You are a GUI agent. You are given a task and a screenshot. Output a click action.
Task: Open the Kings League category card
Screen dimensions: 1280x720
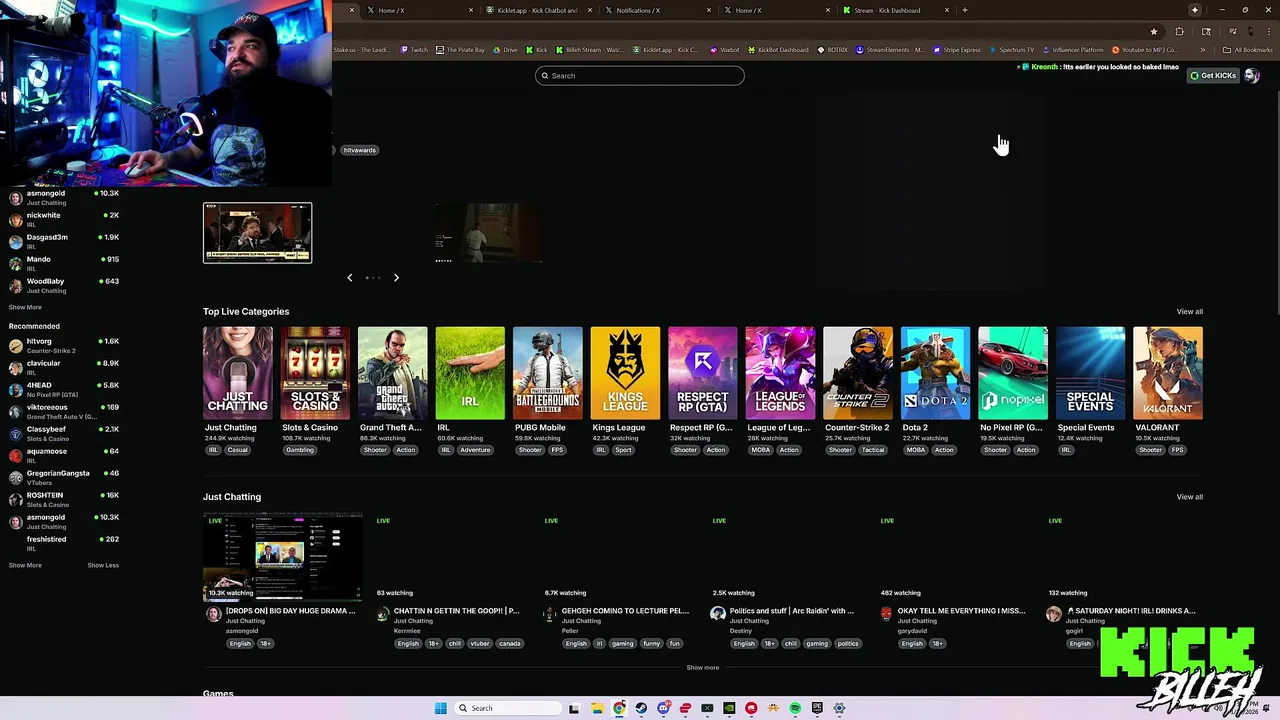(625, 373)
